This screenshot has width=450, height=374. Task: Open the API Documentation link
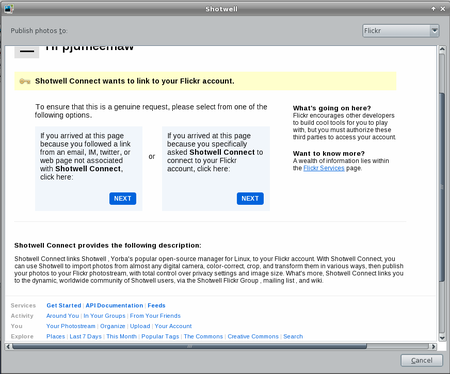pyautogui.click(x=114, y=305)
